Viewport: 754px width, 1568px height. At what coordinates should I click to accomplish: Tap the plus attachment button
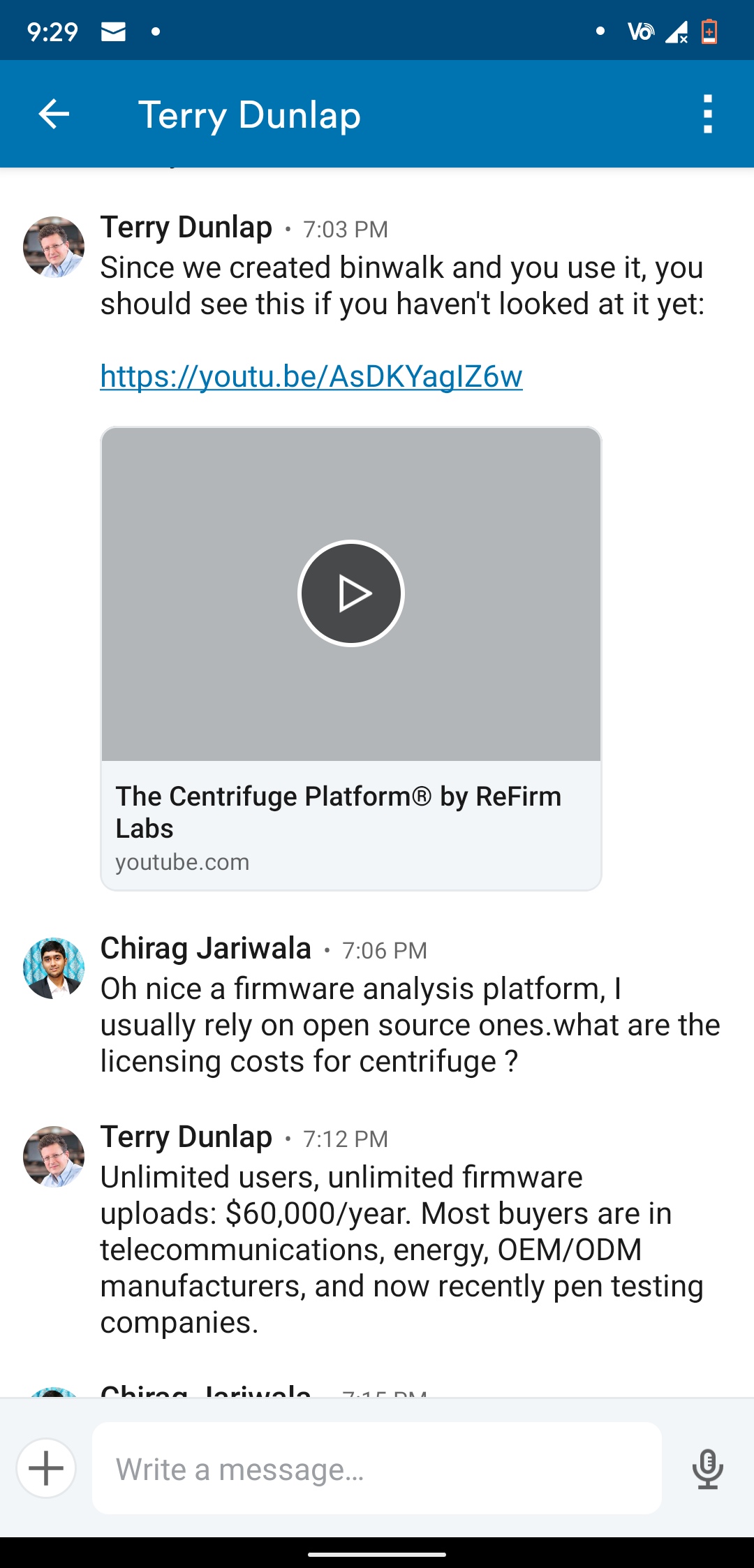click(x=46, y=1468)
